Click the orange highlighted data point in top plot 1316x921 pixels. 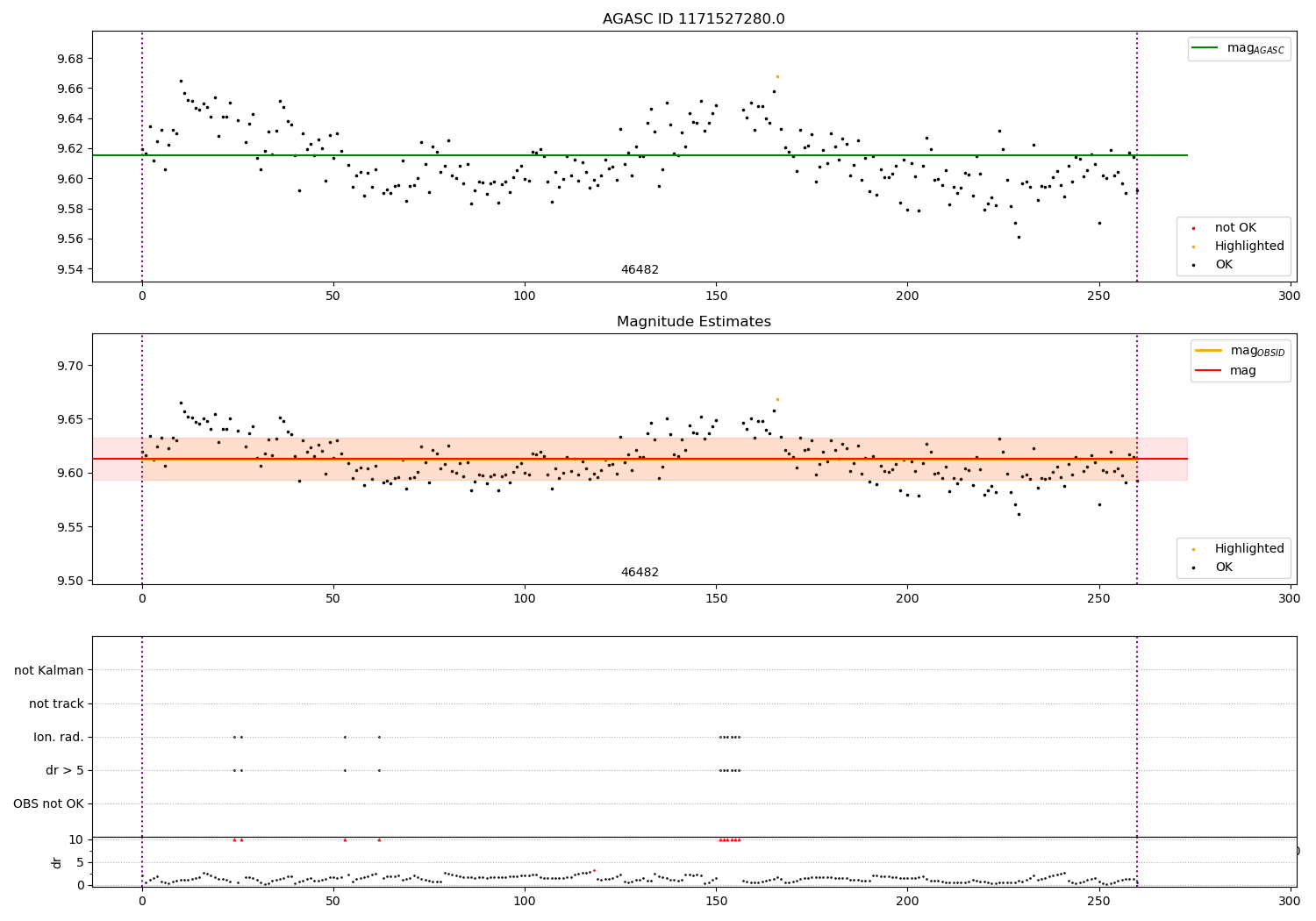coord(777,76)
